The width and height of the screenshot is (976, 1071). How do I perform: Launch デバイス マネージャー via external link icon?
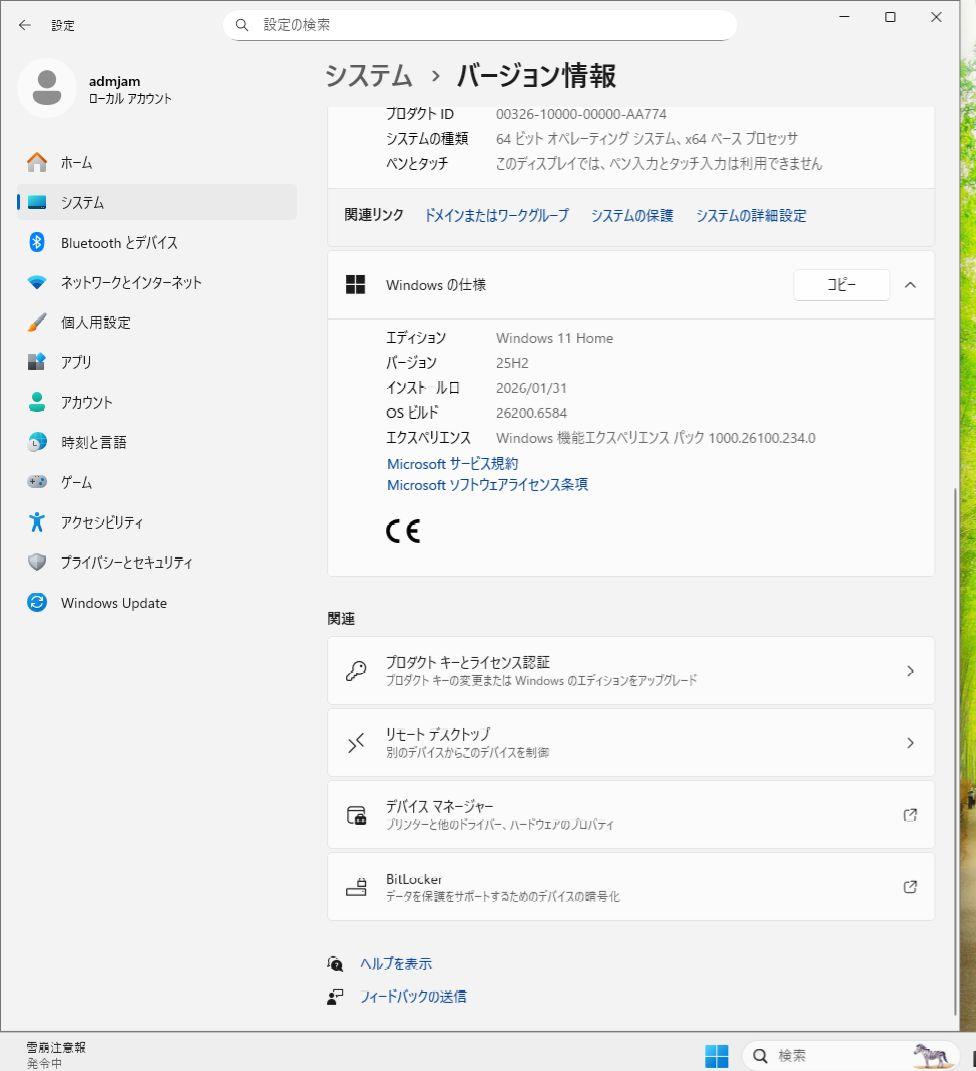pos(910,815)
